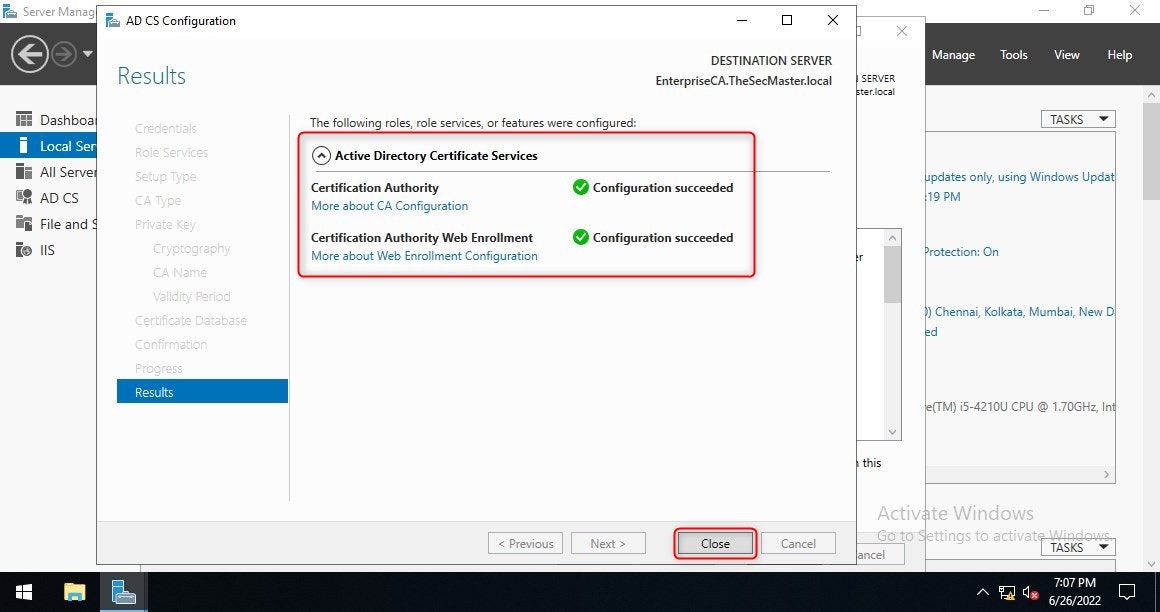Restore down the Server Manager window
Screen dimensions: 1160x612
1089,10
